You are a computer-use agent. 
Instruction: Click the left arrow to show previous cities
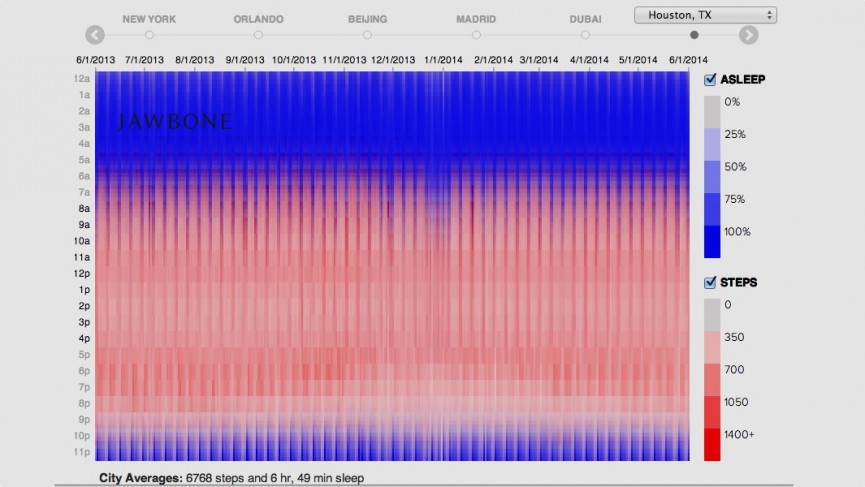(95, 35)
